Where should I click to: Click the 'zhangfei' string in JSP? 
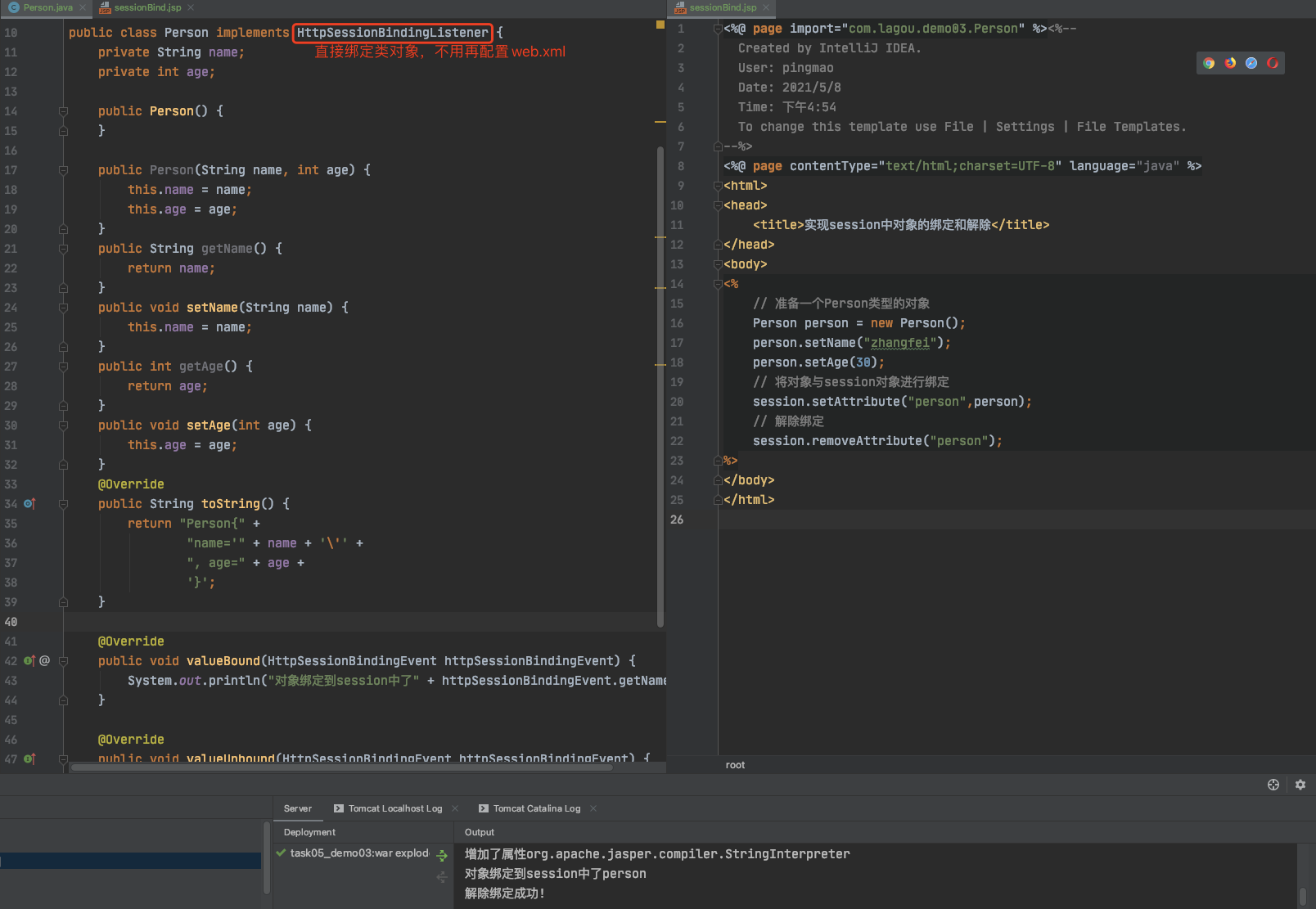click(900, 343)
